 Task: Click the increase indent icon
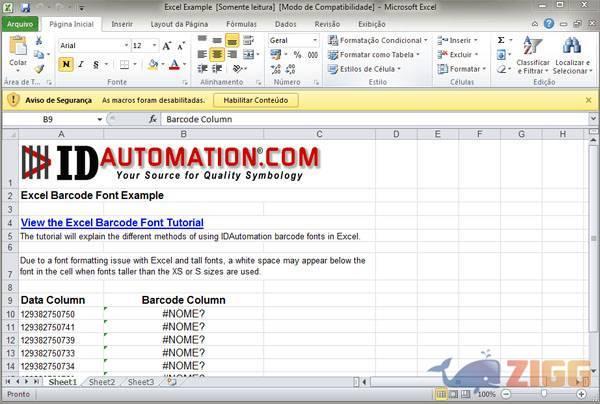217,69
